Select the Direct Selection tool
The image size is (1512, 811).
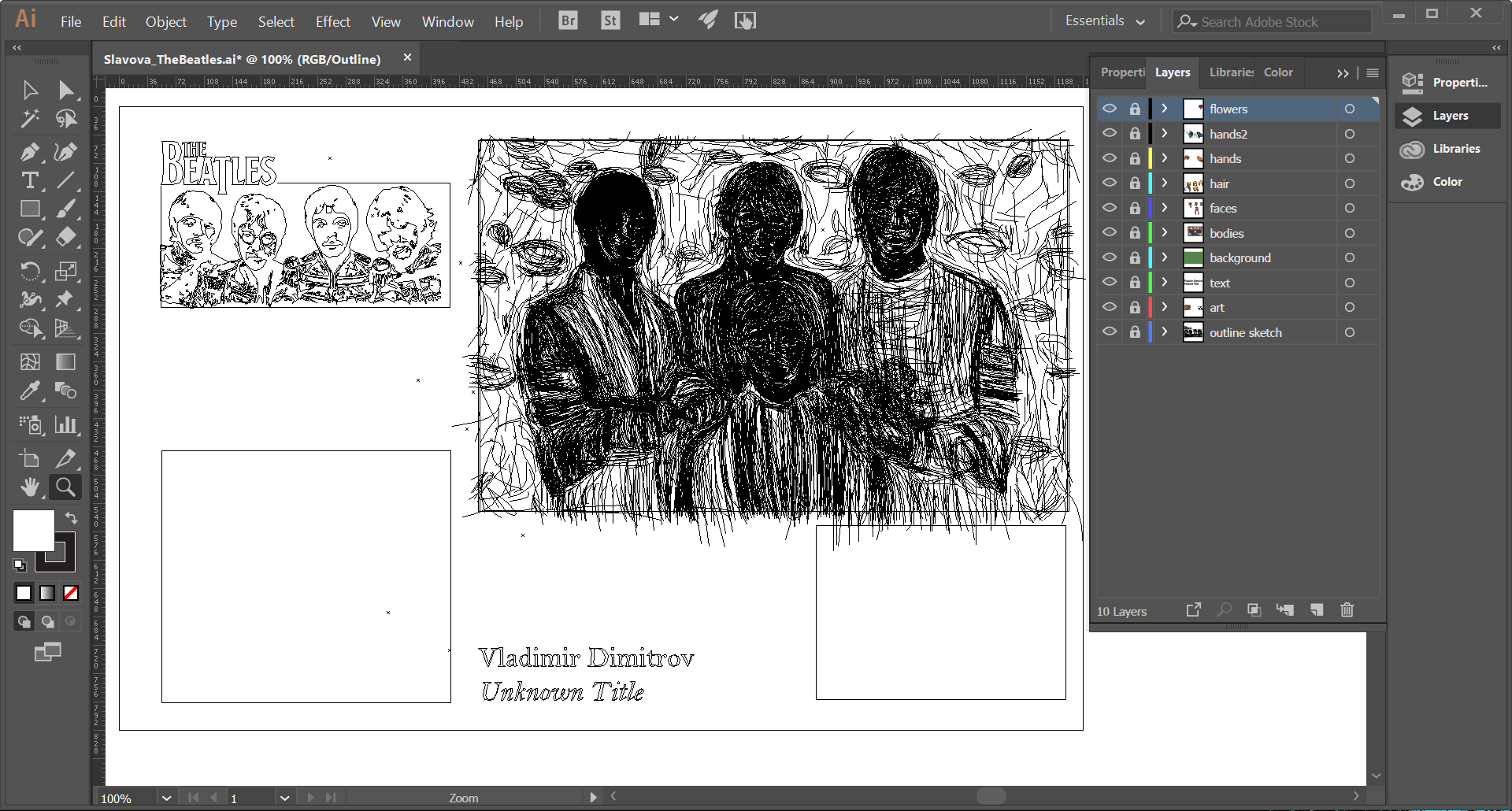pos(66,90)
